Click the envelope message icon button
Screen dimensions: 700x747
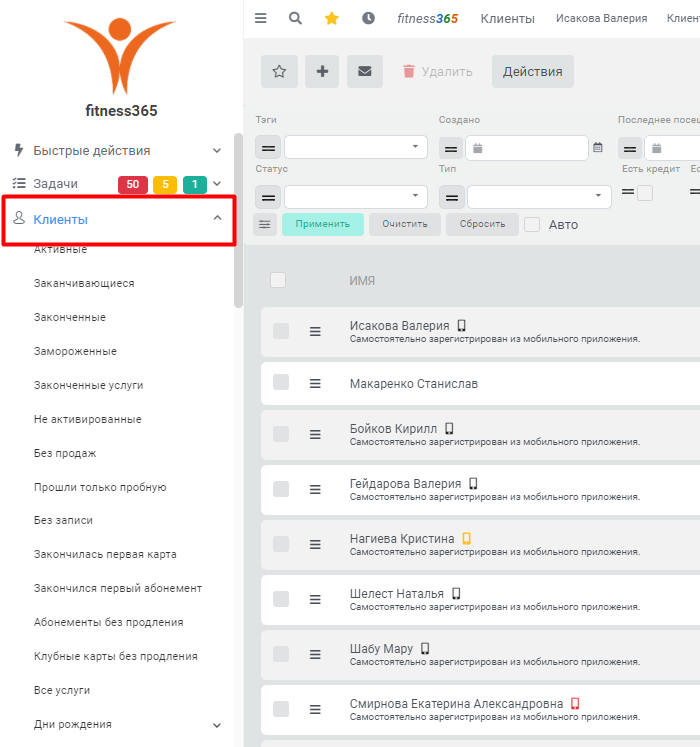365,71
